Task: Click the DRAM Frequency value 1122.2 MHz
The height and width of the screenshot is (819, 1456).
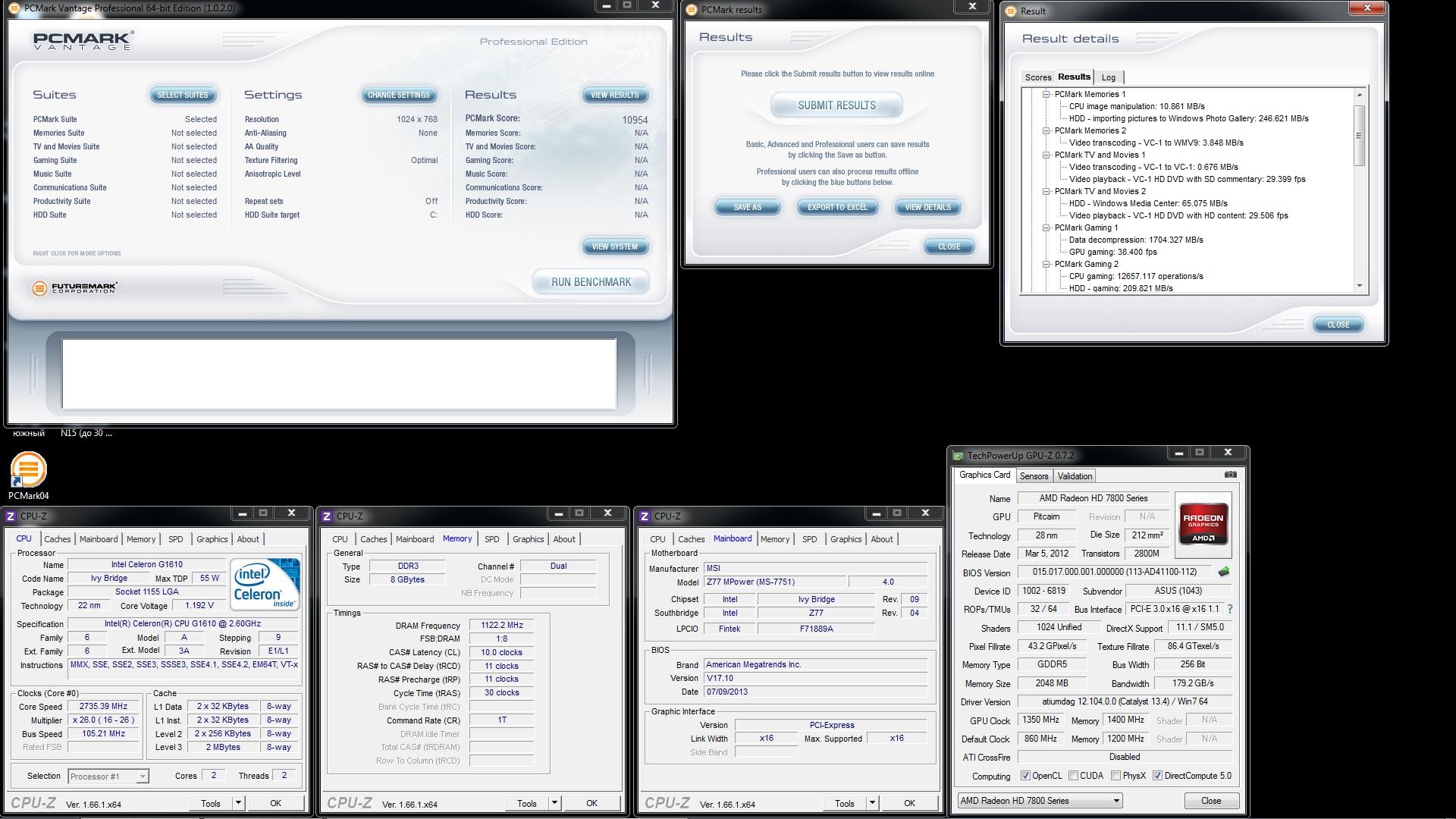Action: (x=501, y=626)
